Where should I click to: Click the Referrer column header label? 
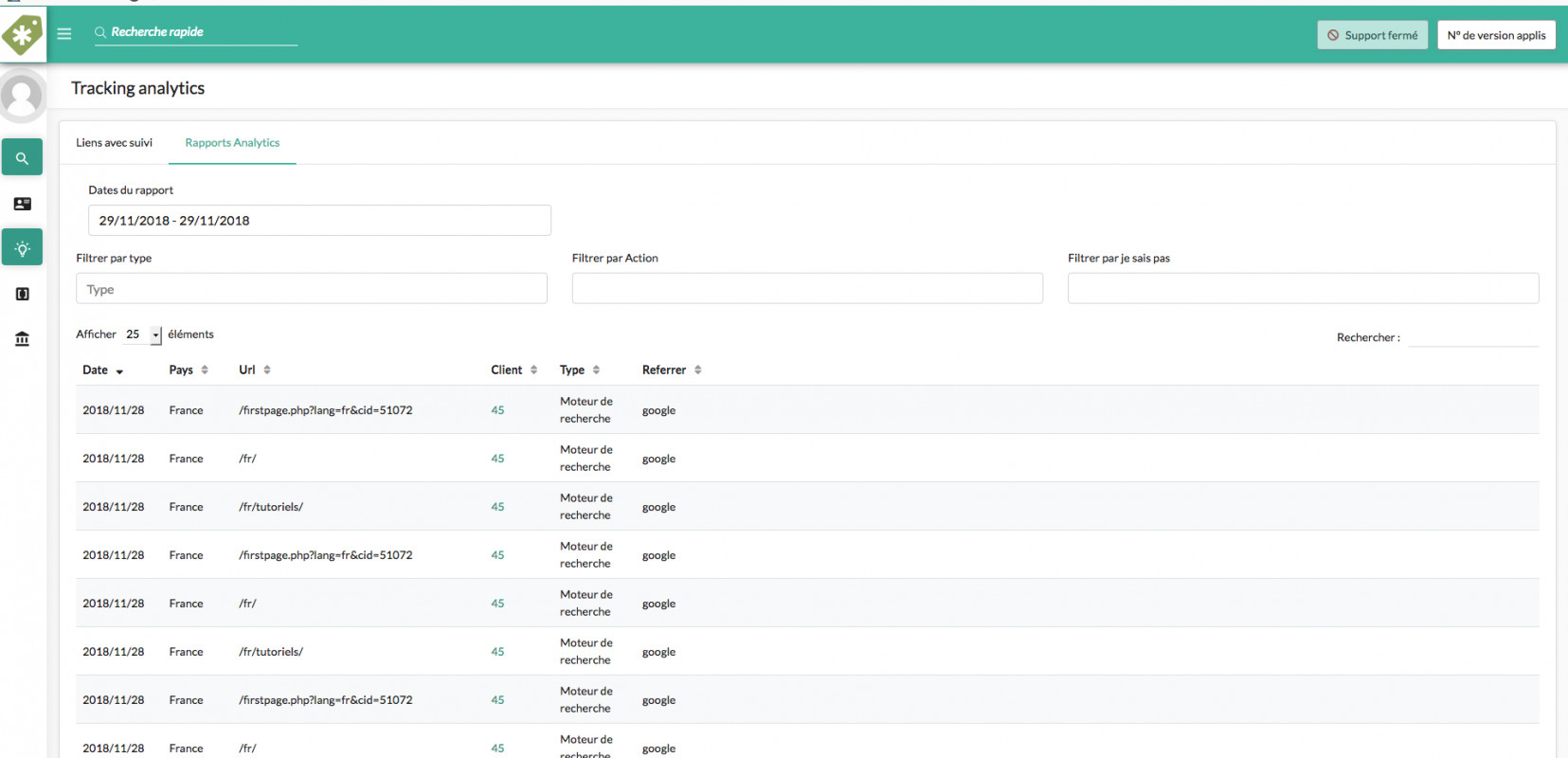coord(664,370)
